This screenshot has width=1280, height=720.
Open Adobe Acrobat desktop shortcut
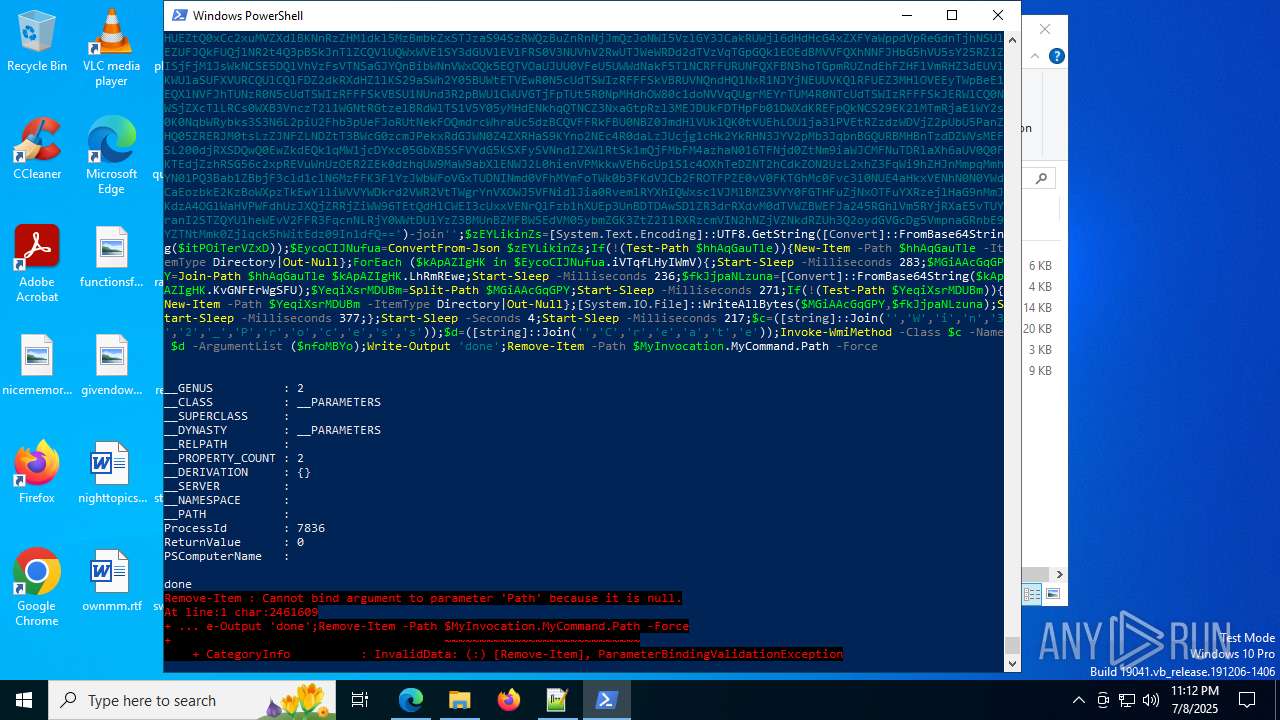pos(37,263)
